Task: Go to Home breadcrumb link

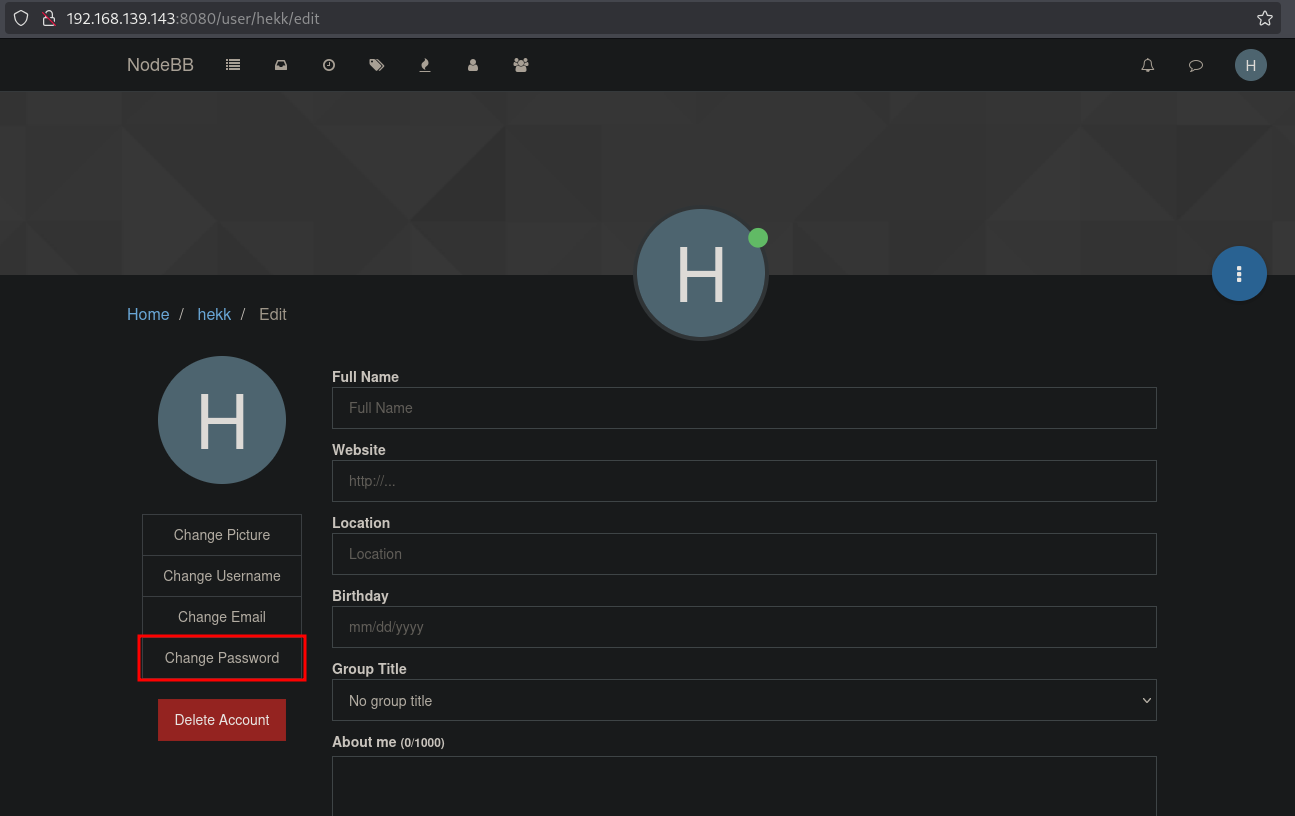Action: 148,314
